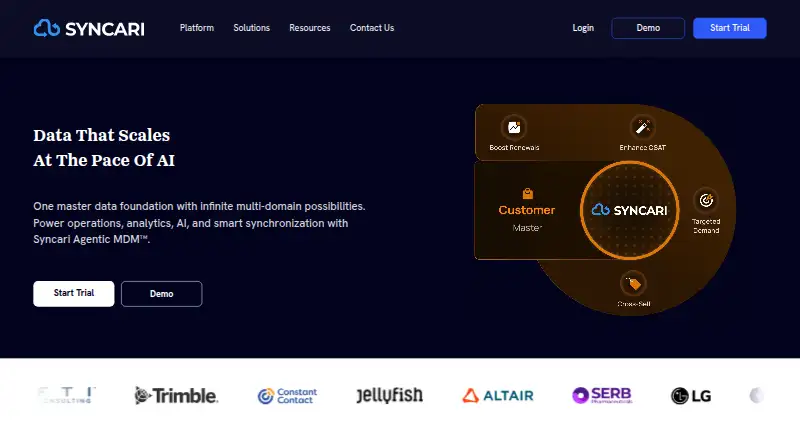Click the Demo button in the header
The height and width of the screenshot is (440, 800).
pyautogui.click(x=648, y=28)
